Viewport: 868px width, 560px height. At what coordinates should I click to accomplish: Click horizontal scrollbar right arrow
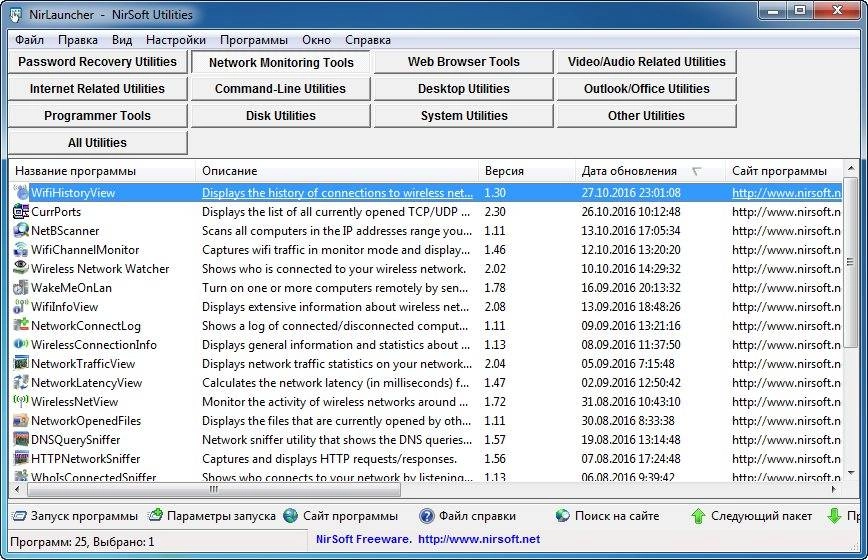[834, 489]
